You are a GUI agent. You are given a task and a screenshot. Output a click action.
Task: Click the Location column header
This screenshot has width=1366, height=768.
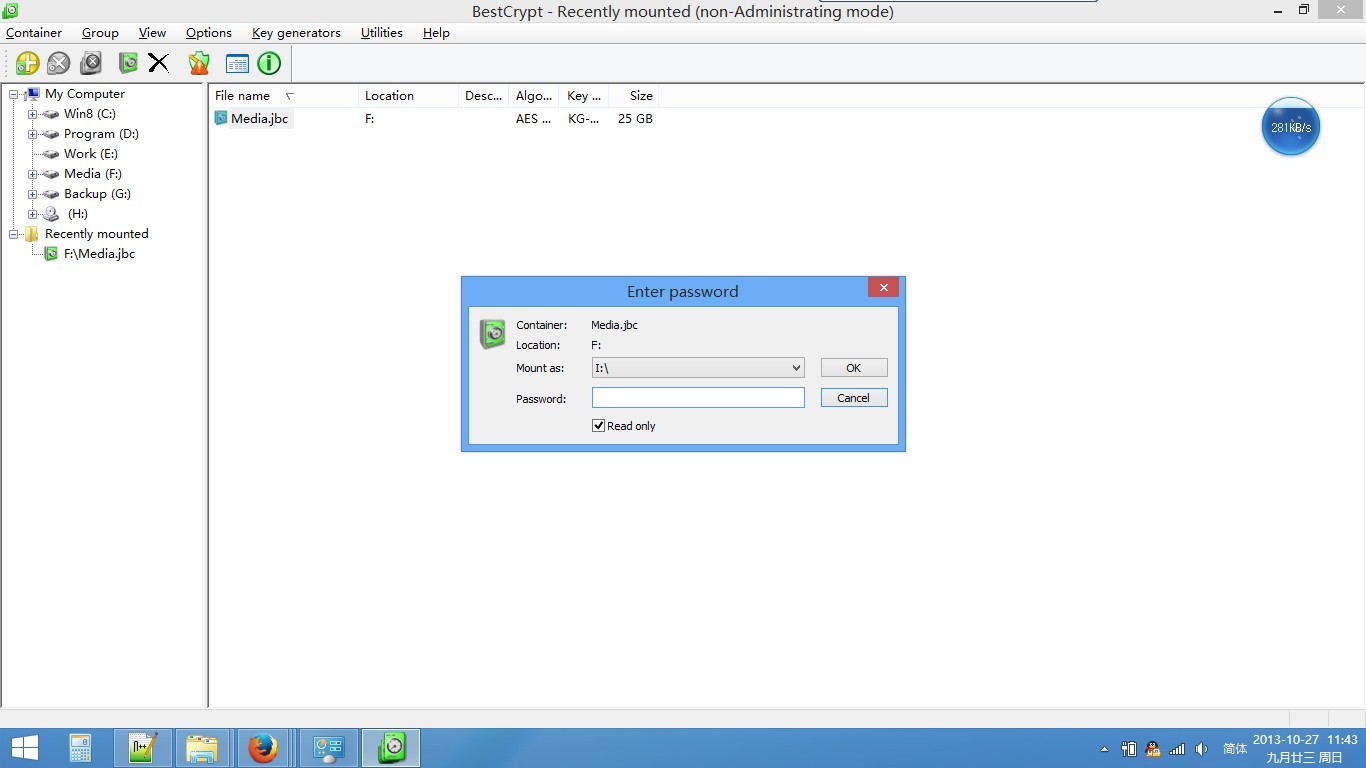point(409,96)
